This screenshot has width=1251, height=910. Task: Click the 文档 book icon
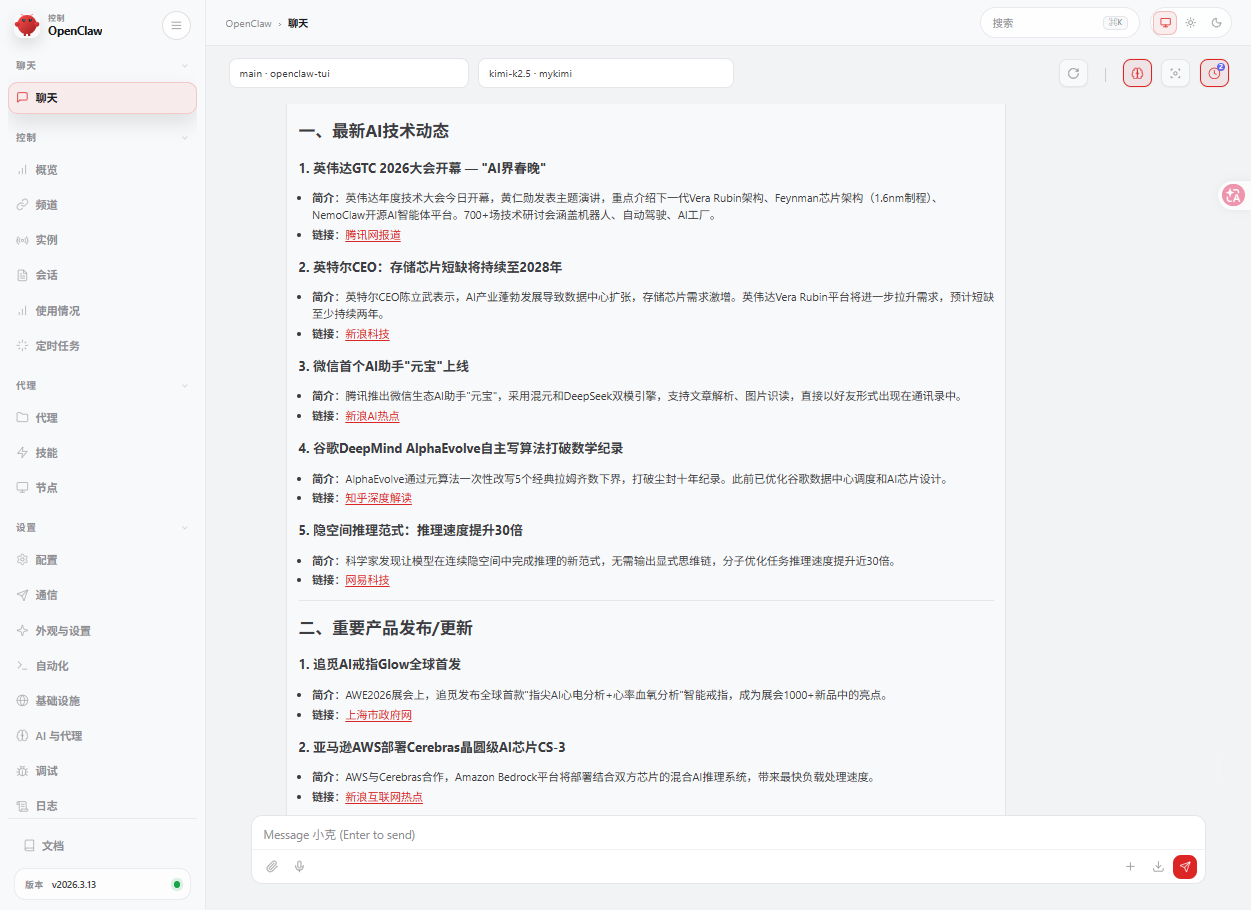click(29, 846)
